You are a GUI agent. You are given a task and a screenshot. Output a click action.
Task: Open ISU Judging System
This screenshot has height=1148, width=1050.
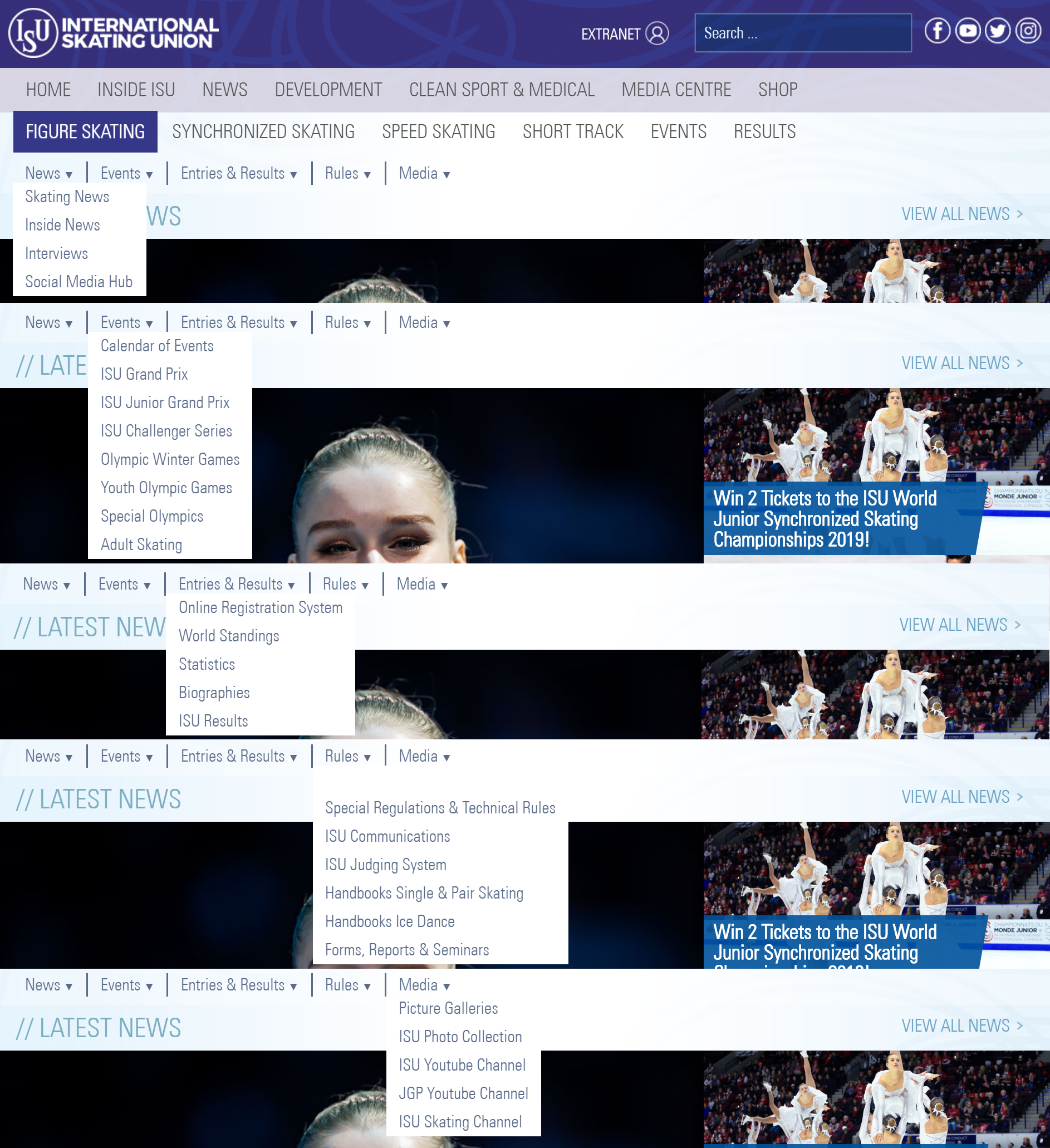point(385,865)
